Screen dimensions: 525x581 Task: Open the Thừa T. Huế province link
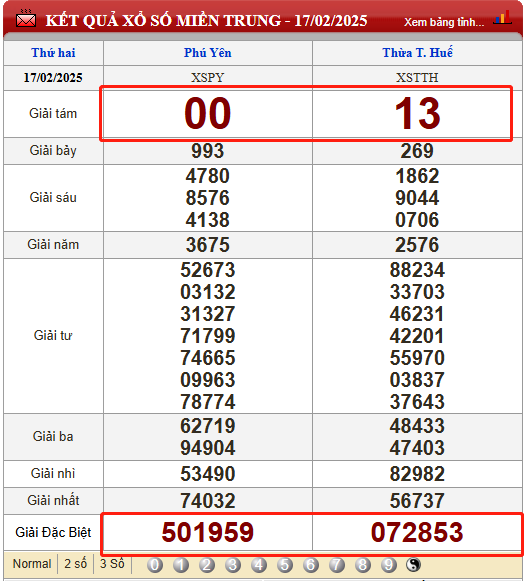coord(418,53)
